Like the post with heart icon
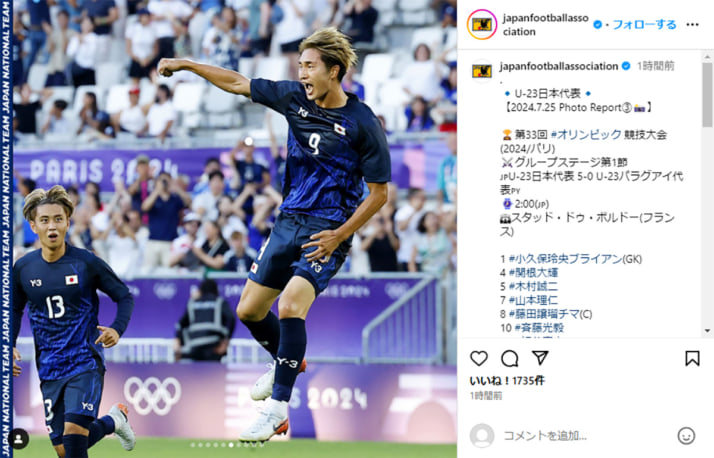 [x=479, y=358]
